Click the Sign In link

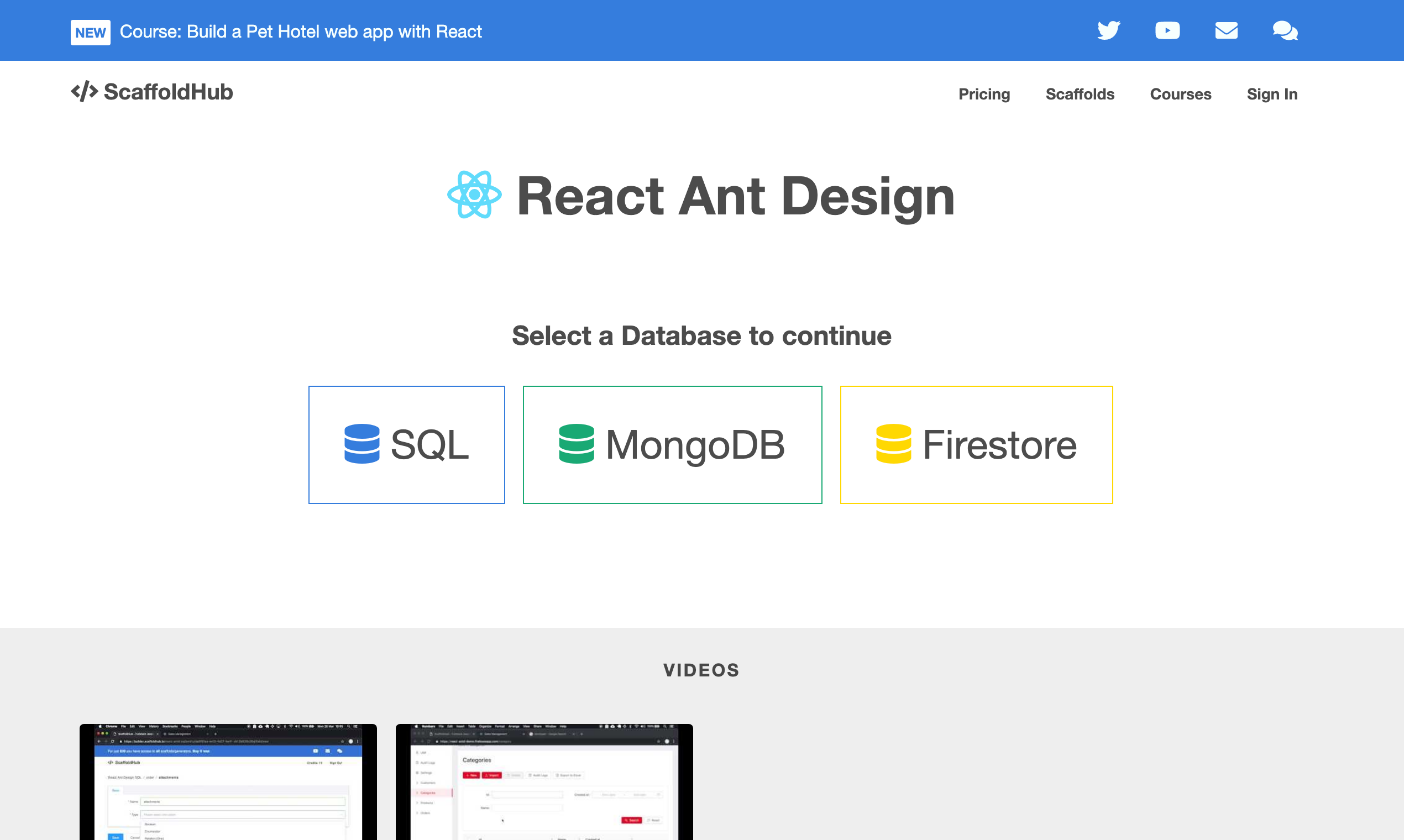(x=1271, y=94)
